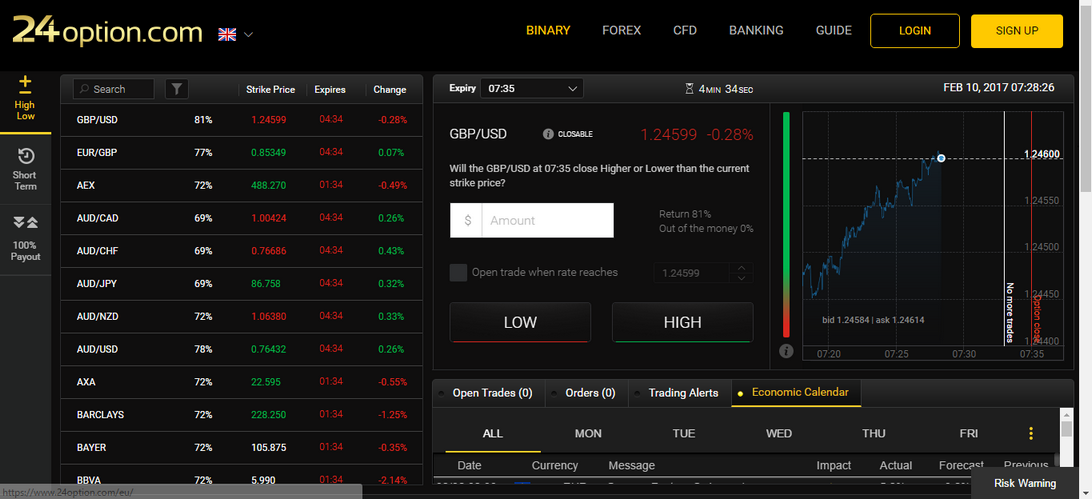Image resolution: width=1092 pixels, height=499 pixels.
Task: Click the asset filter funnel icon
Action: click(x=177, y=89)
